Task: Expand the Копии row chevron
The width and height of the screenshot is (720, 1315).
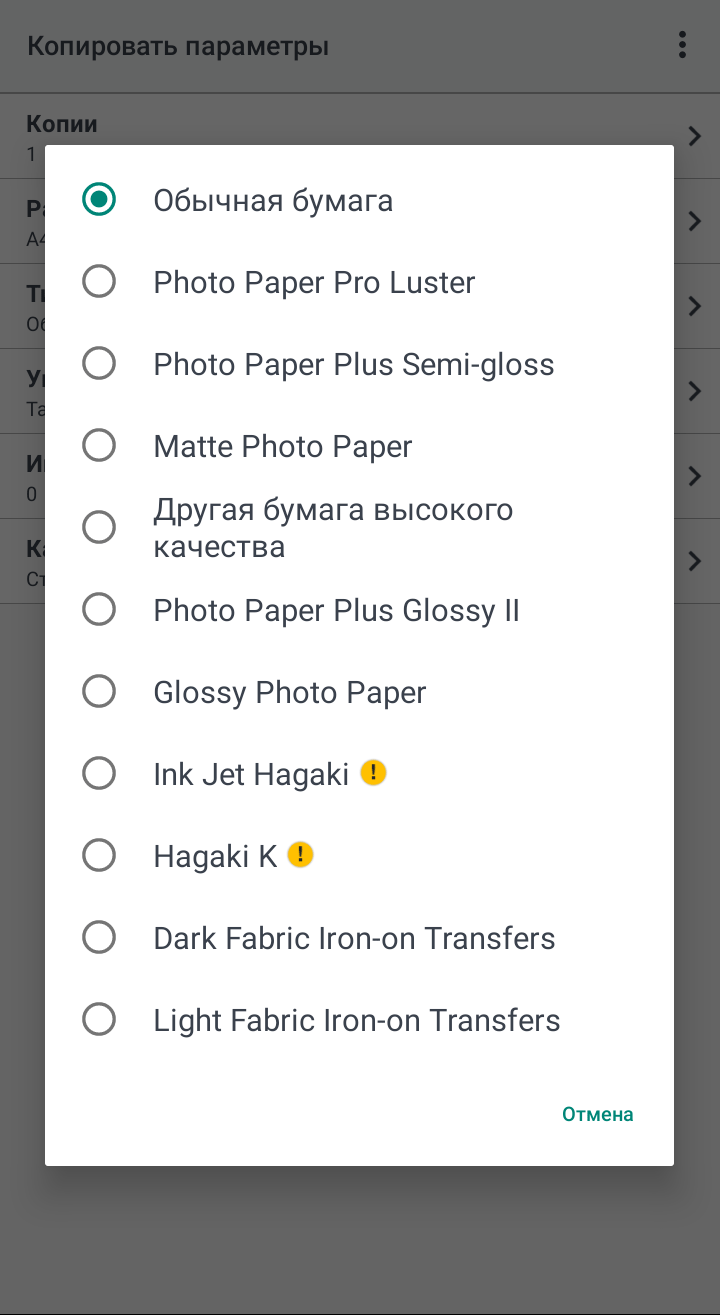Action: 696,136
